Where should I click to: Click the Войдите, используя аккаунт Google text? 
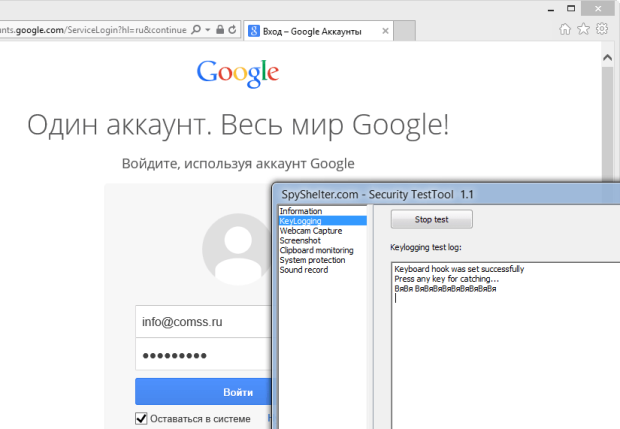pyautogui.click(x=238, y=163)
